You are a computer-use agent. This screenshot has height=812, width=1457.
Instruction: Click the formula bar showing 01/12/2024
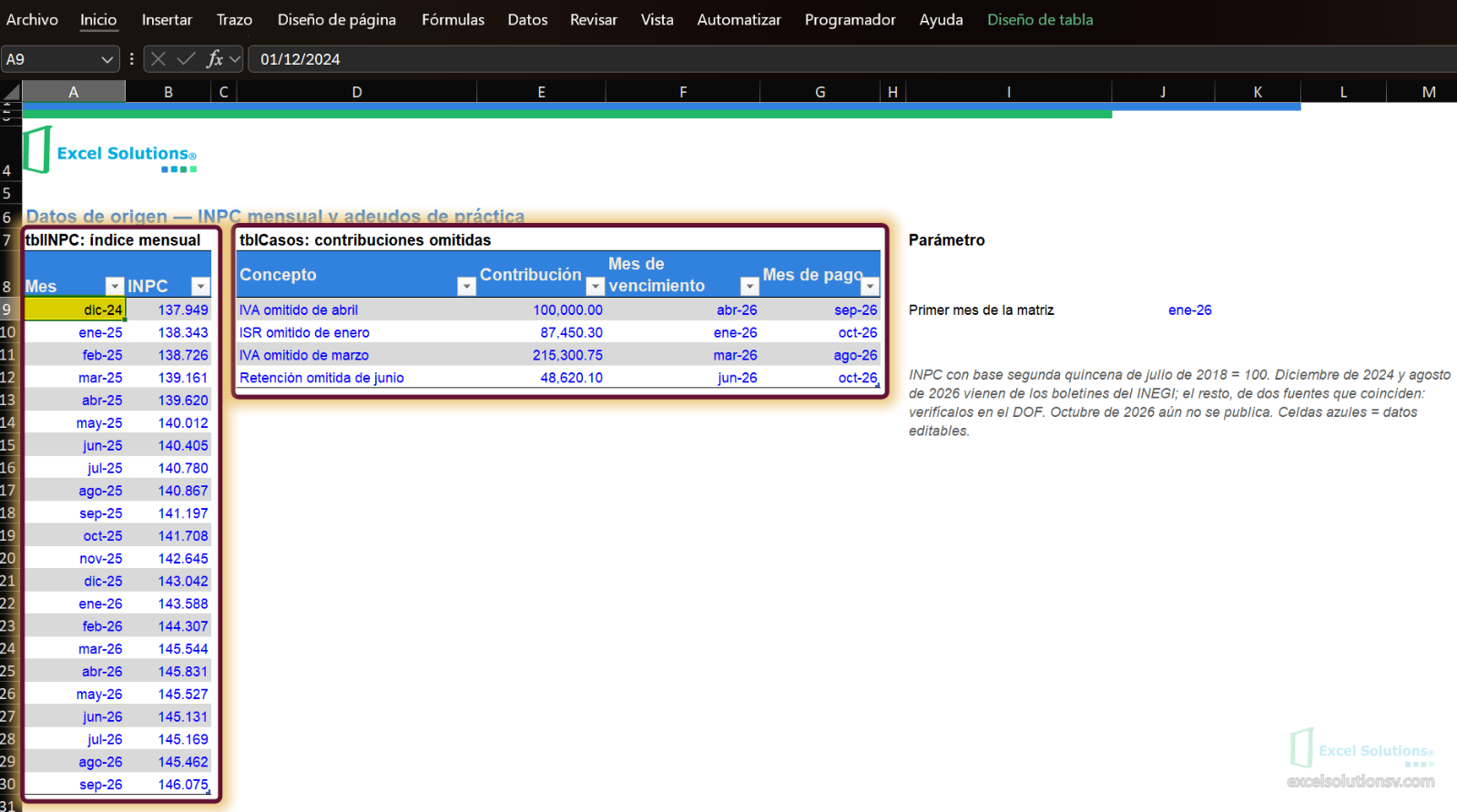(x=851, y=59)
